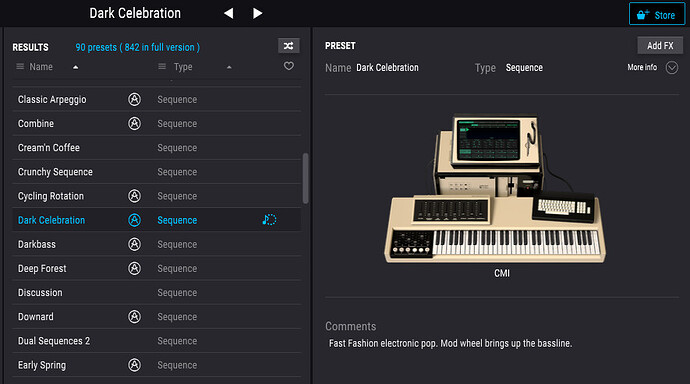The width and height of the screenshot is (690, 384).
Task: Click the shuffle presets icon
Action: click(289, 46)
